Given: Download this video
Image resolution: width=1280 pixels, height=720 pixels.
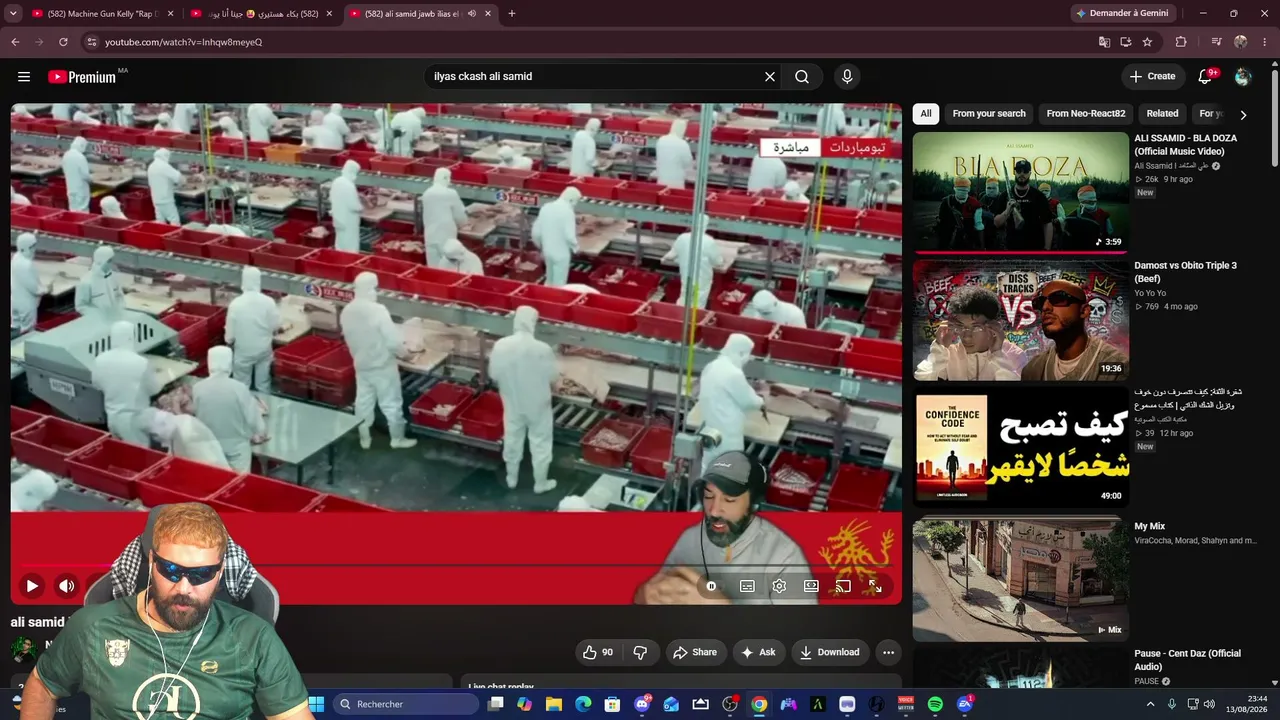Looking at the screenshot, I should click(829, 652).
